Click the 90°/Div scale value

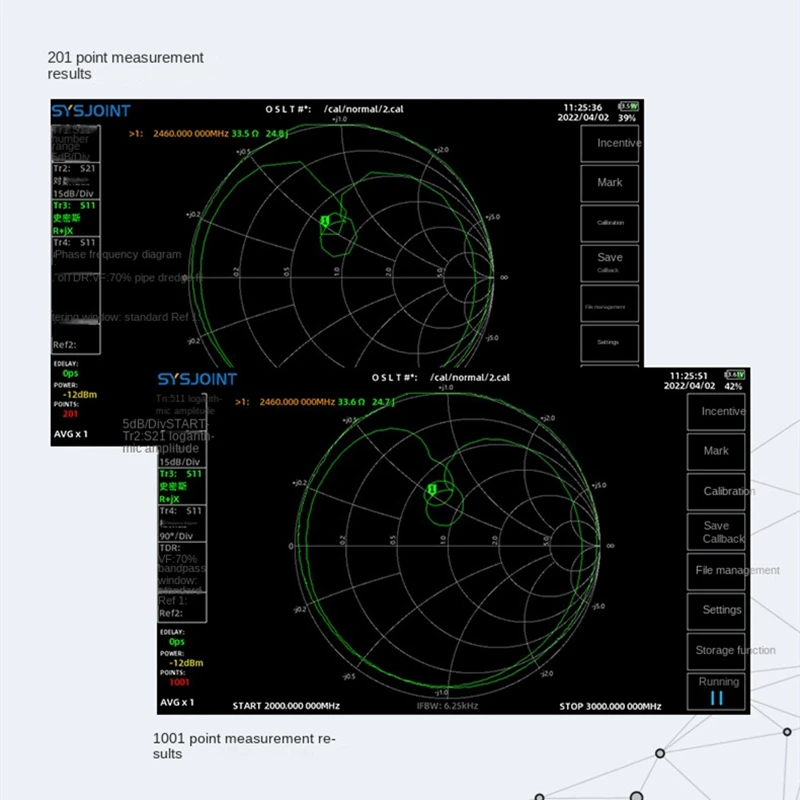coord(177,536)
